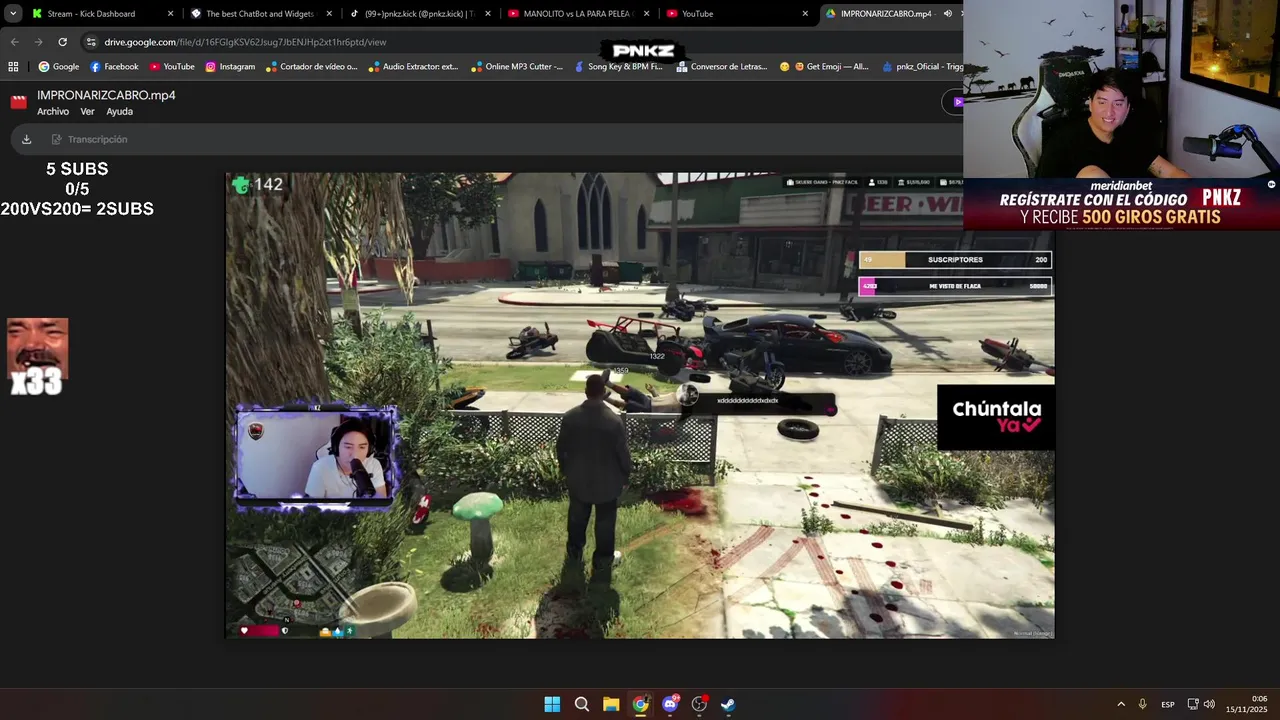
Task: Open the Ayuda menu
Action: click(119, 112)
